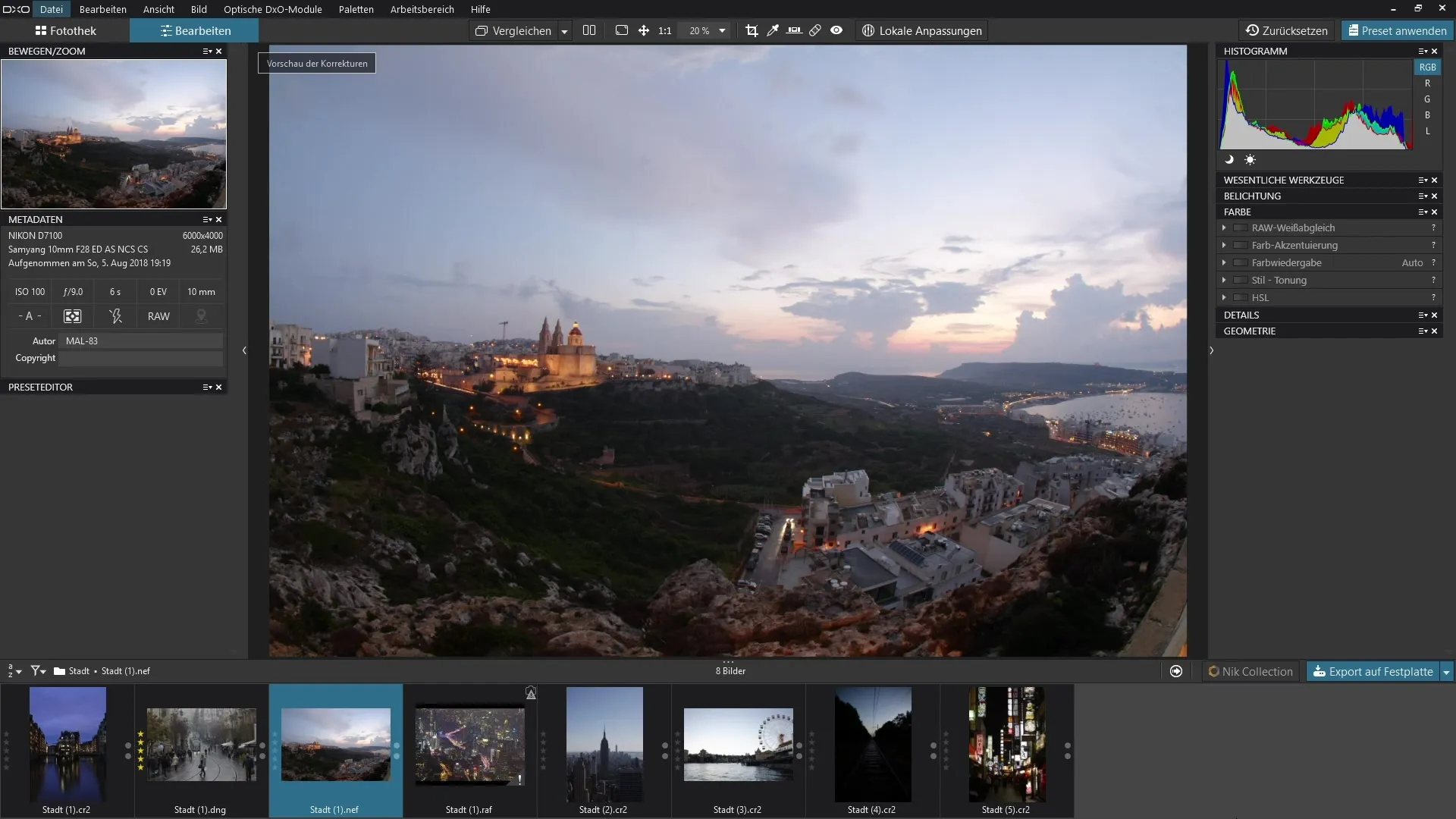Switch to the Fotothek tab
Image resolution: width=1456 pixels, height=819 pixels.
tap(65, 31)
